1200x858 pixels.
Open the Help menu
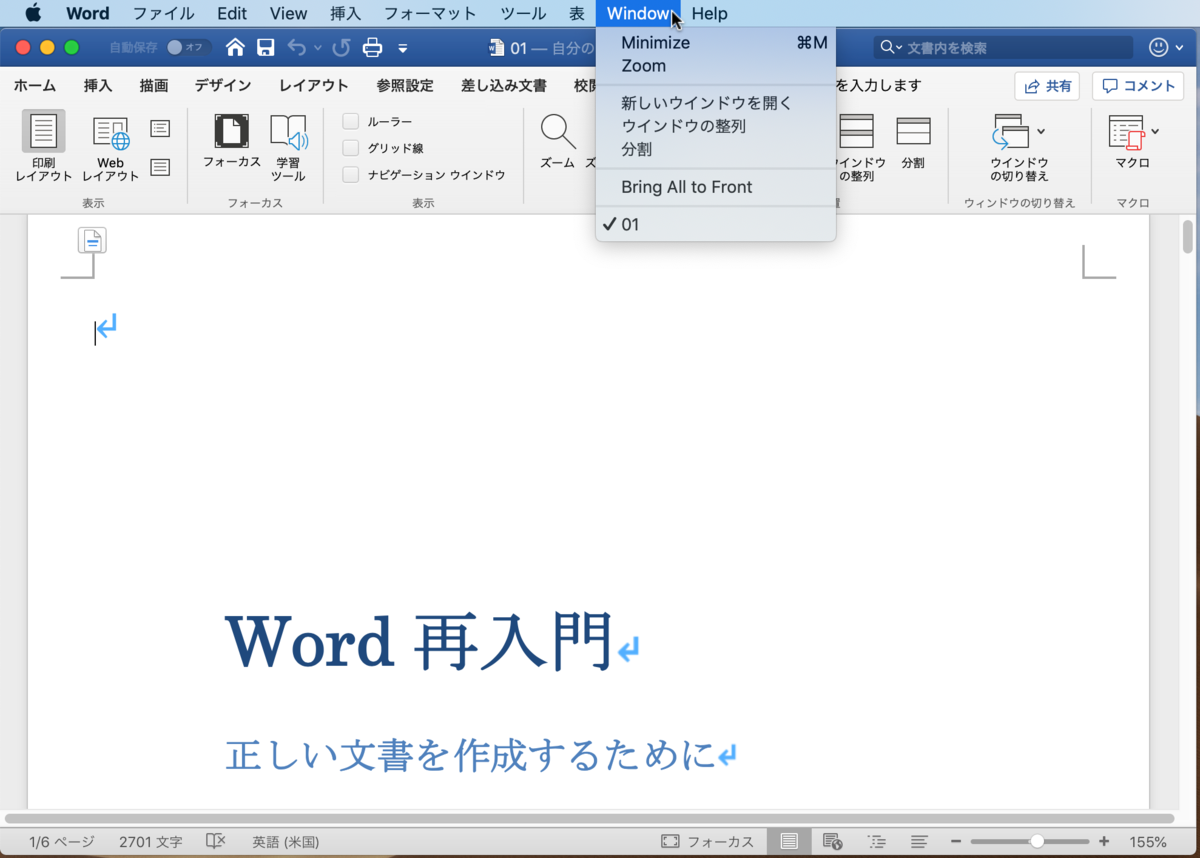click(710, 13)
